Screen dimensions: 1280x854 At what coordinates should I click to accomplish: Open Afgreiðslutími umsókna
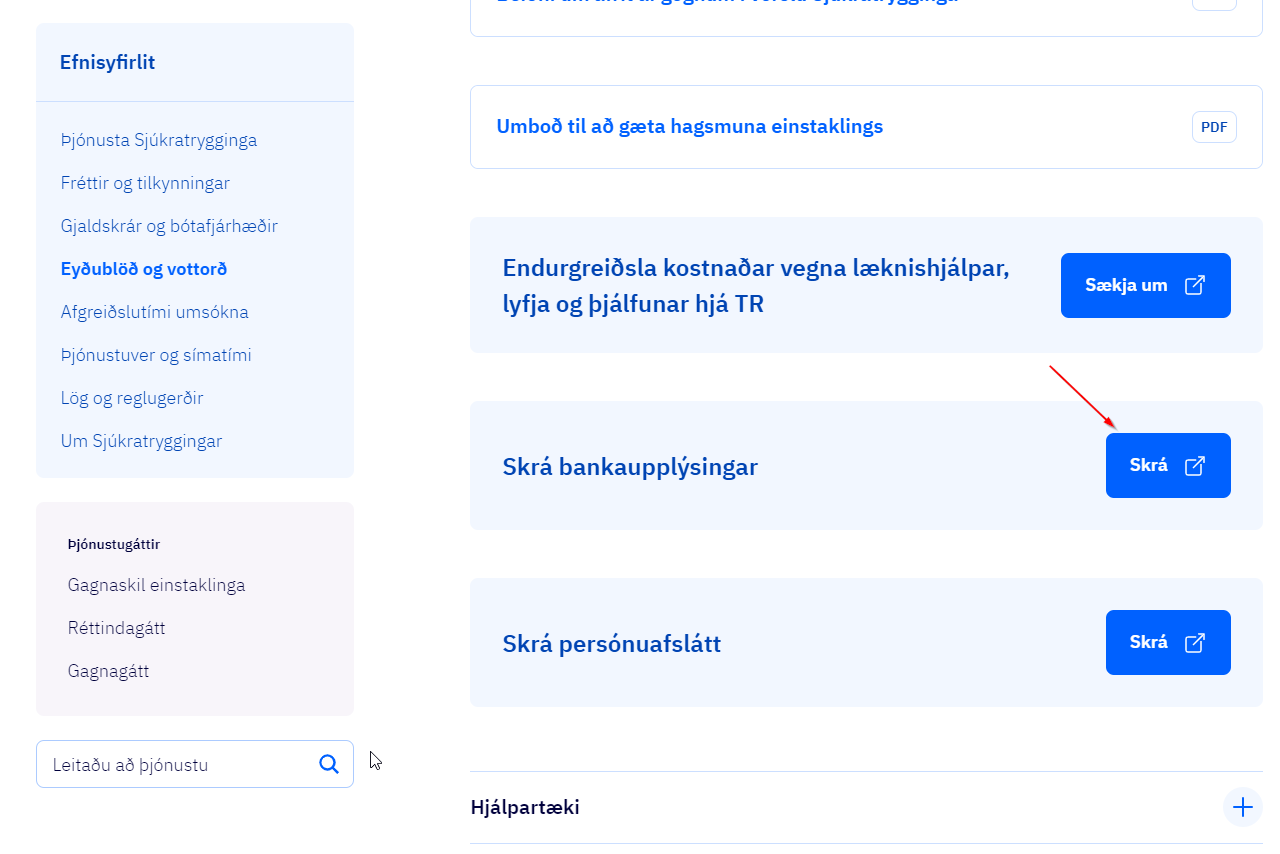coord(154,312)
